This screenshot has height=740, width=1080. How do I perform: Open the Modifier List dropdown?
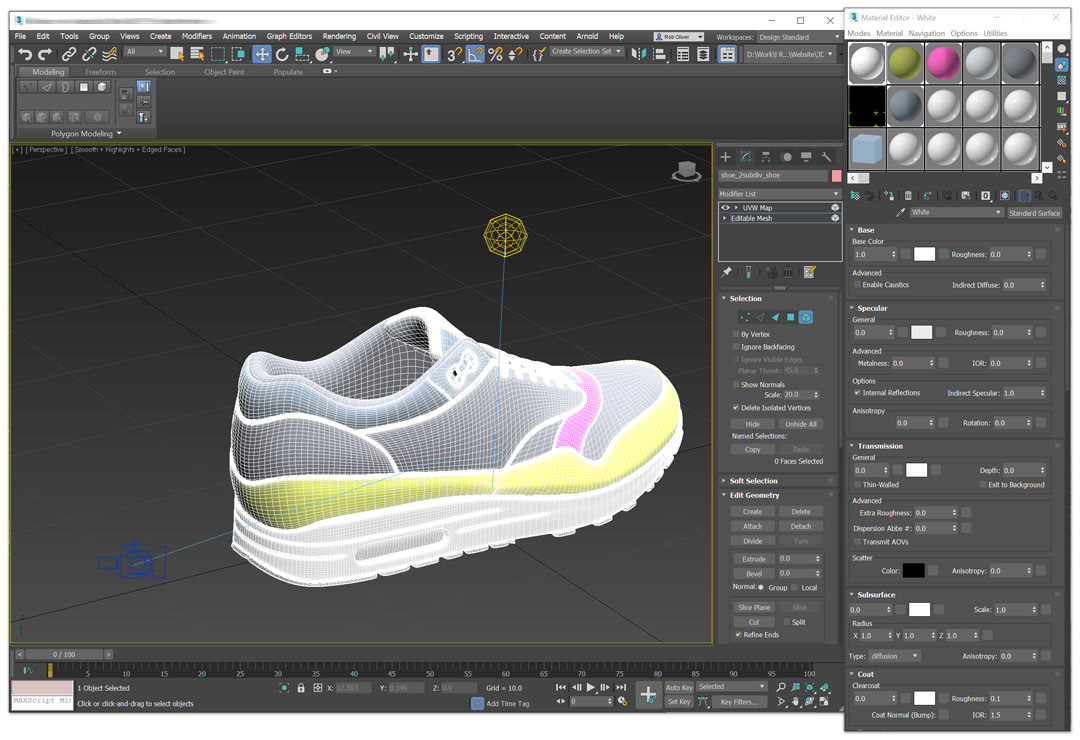[779, 194]
